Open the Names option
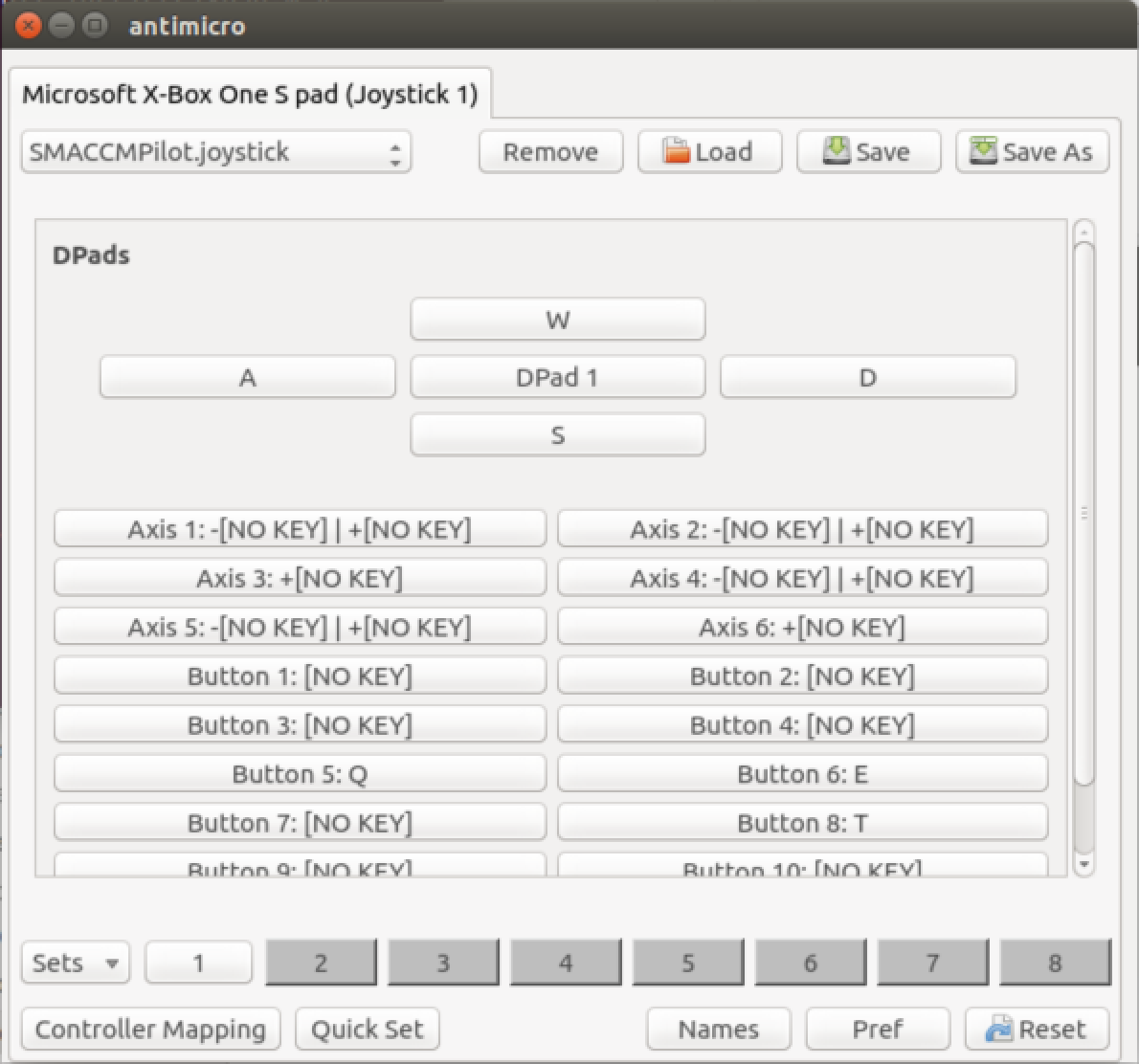 click(x=718, y=1030)
